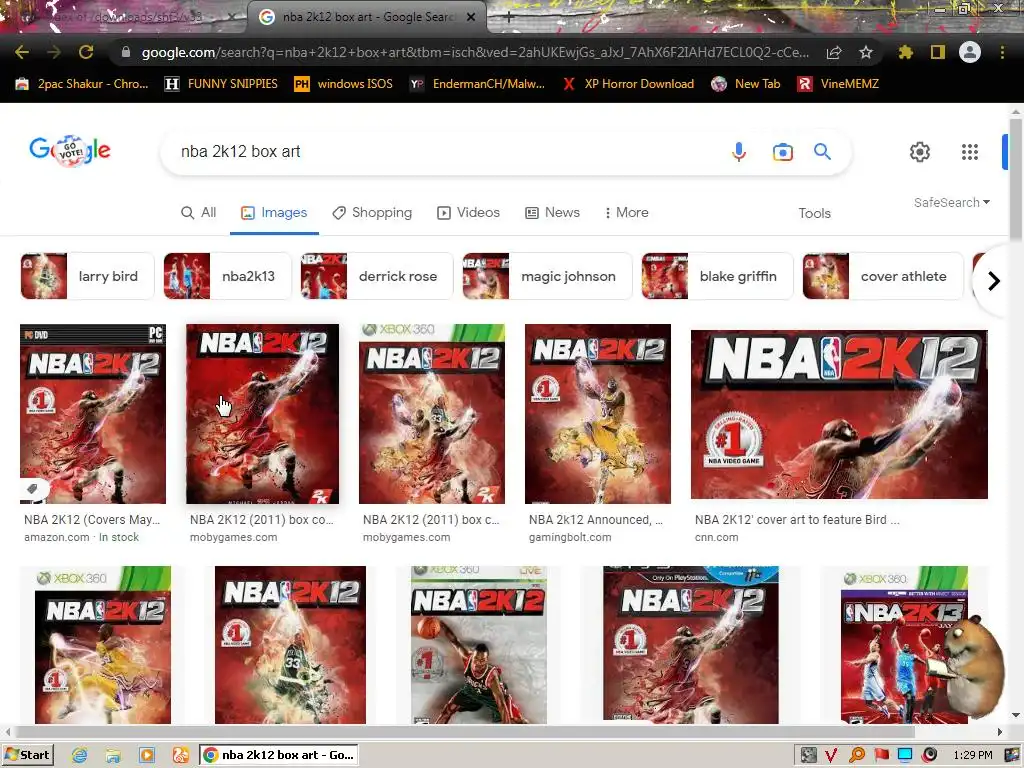Viewport: 1024px width, 768px height.
Task: Click the share page icon in address bar
Action: (x=834, y=53)
